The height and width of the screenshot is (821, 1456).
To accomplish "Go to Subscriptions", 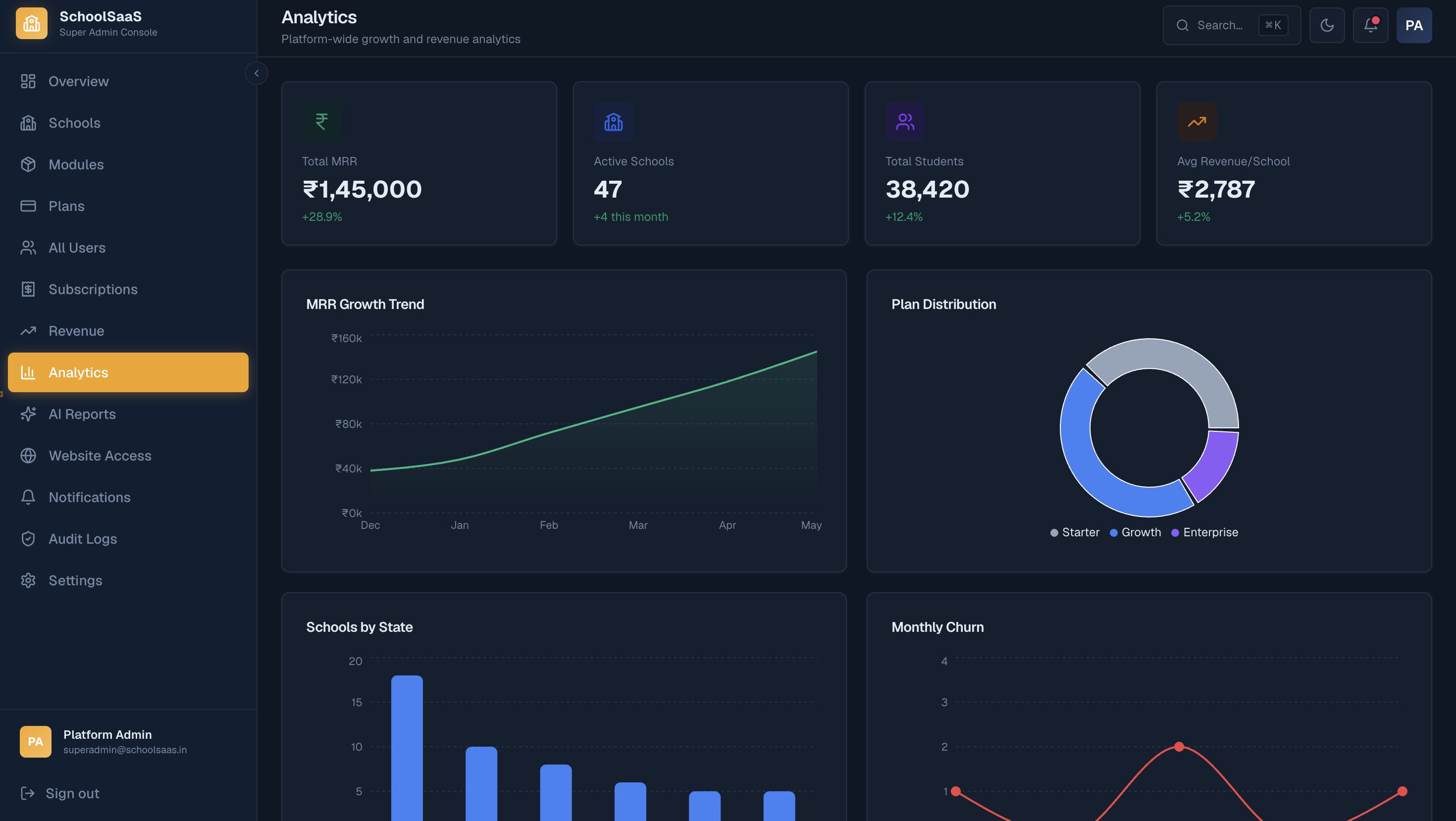I will coord(128,289).
